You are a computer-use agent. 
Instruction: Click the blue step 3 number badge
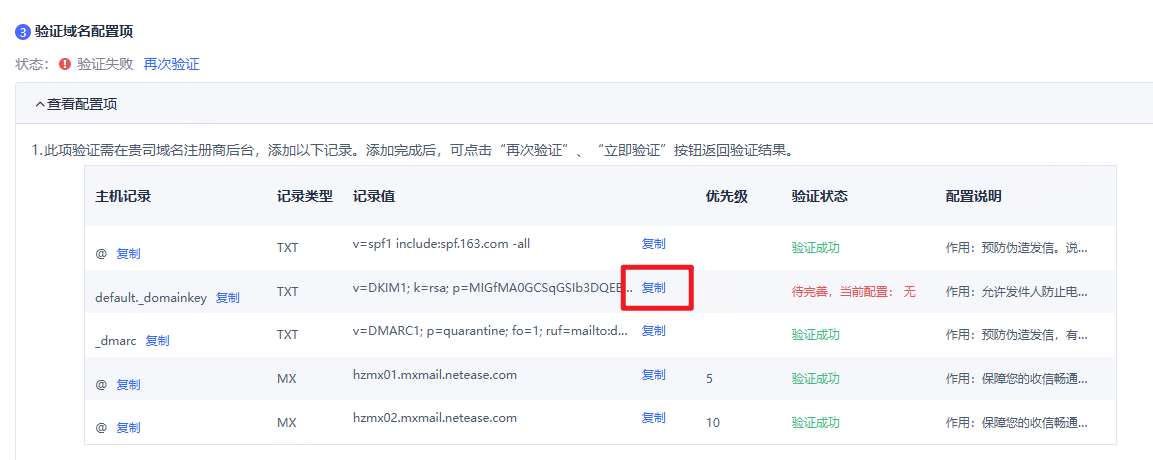coord(22,32)
